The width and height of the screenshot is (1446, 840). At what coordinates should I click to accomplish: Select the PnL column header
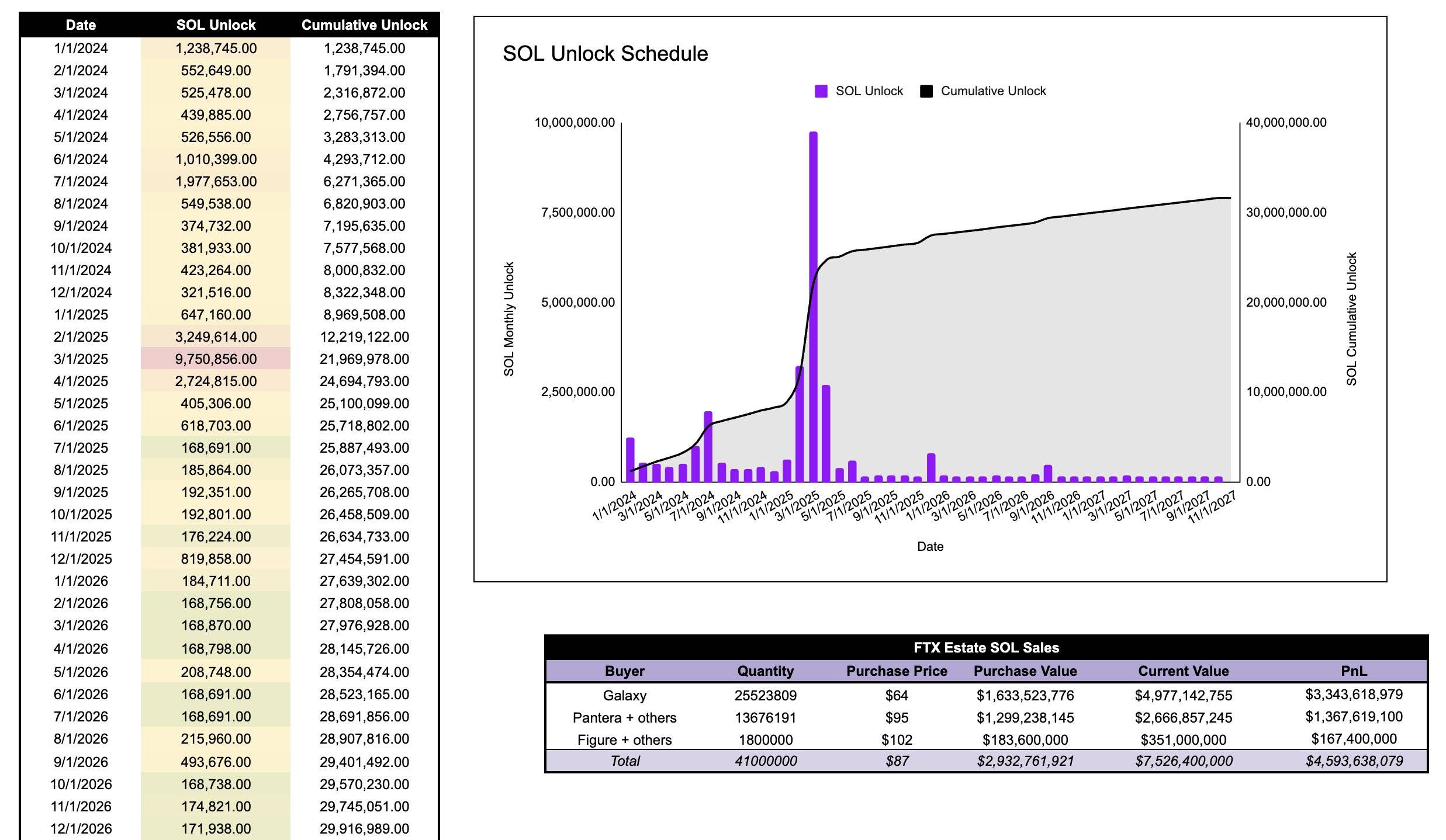1354,671
